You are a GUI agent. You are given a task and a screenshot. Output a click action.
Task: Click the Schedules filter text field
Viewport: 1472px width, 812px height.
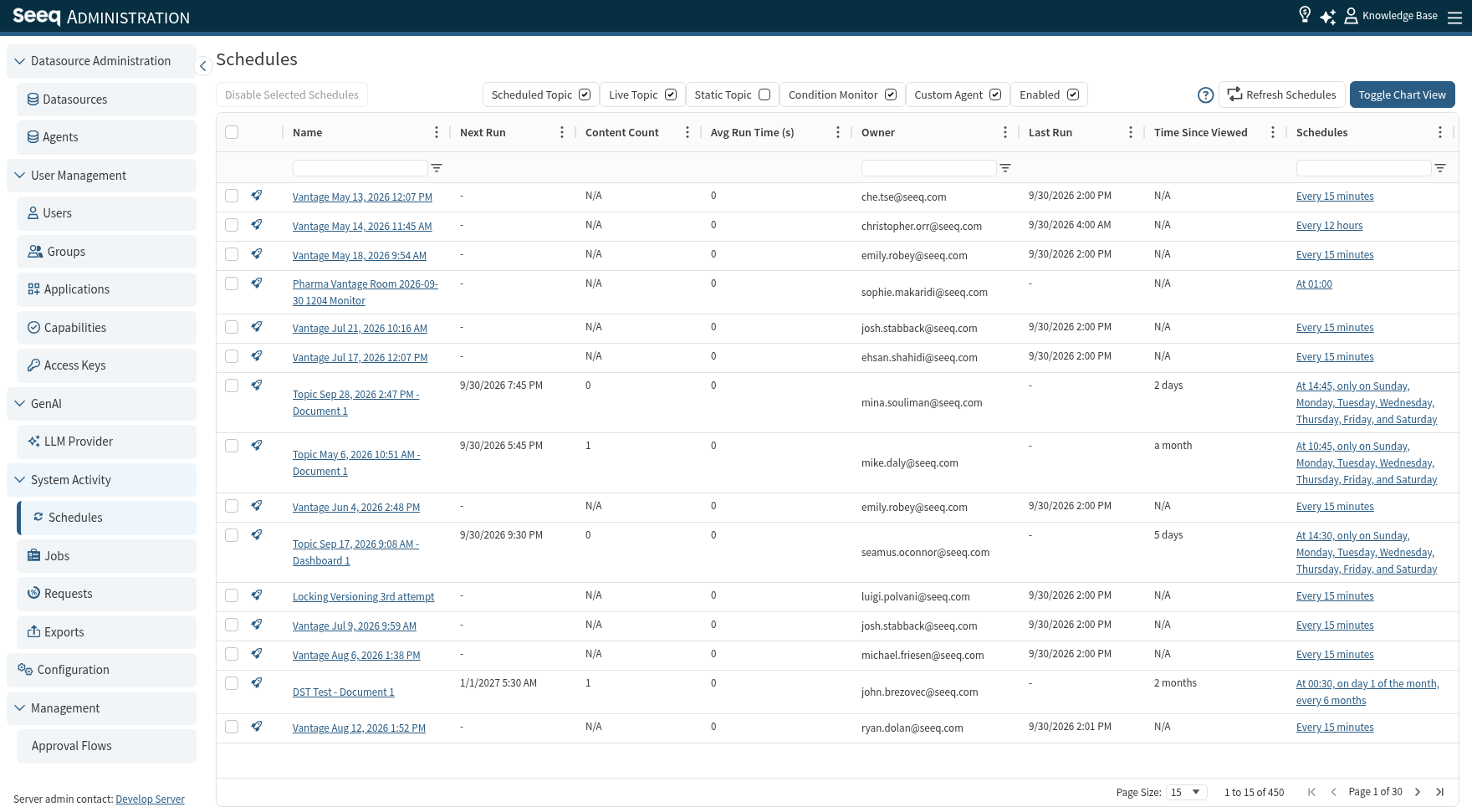[x=1363, y=168]
